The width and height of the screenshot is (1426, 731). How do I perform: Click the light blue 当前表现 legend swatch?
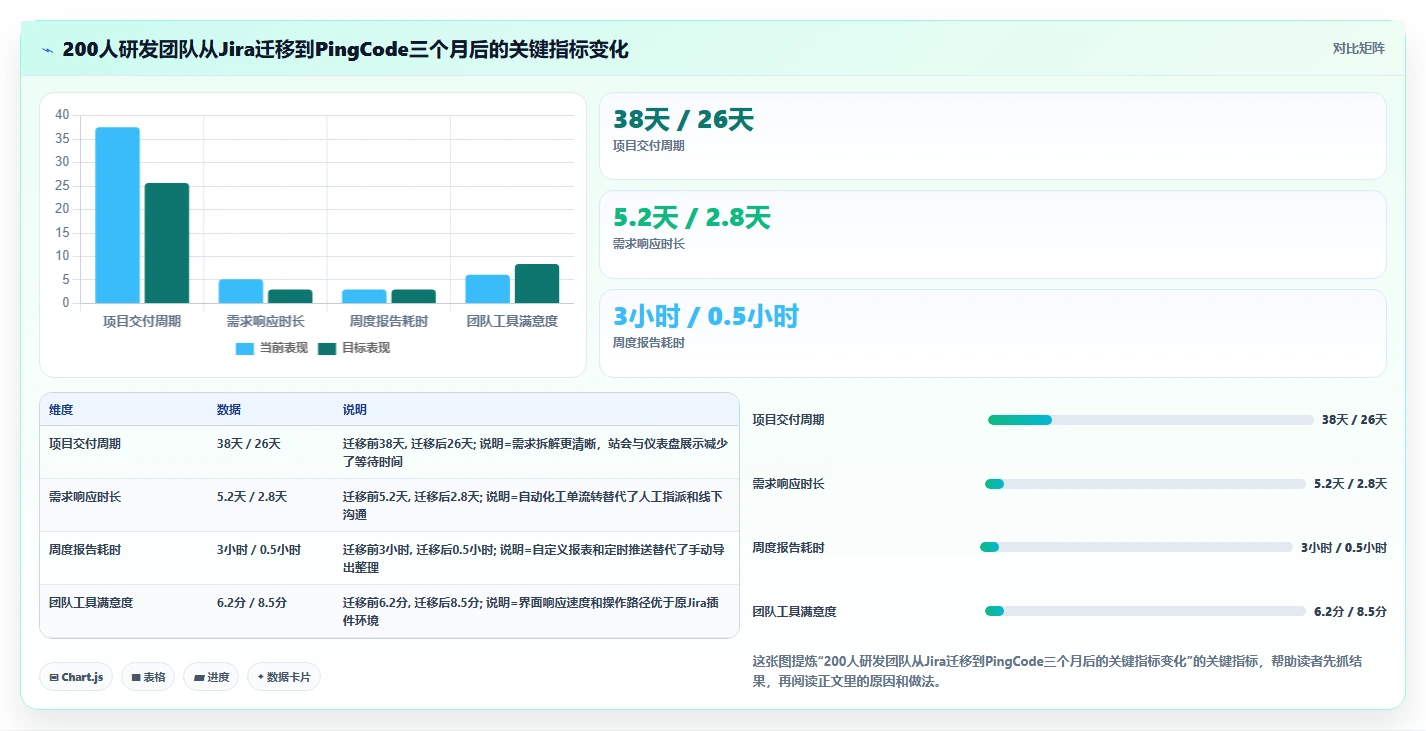245,348
